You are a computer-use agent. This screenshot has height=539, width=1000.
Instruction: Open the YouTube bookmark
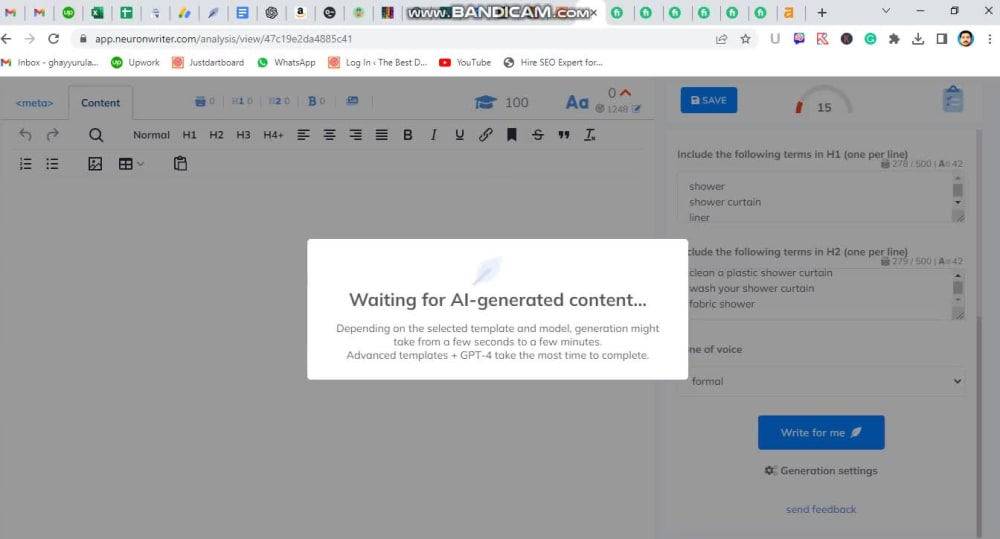[465, 63]
